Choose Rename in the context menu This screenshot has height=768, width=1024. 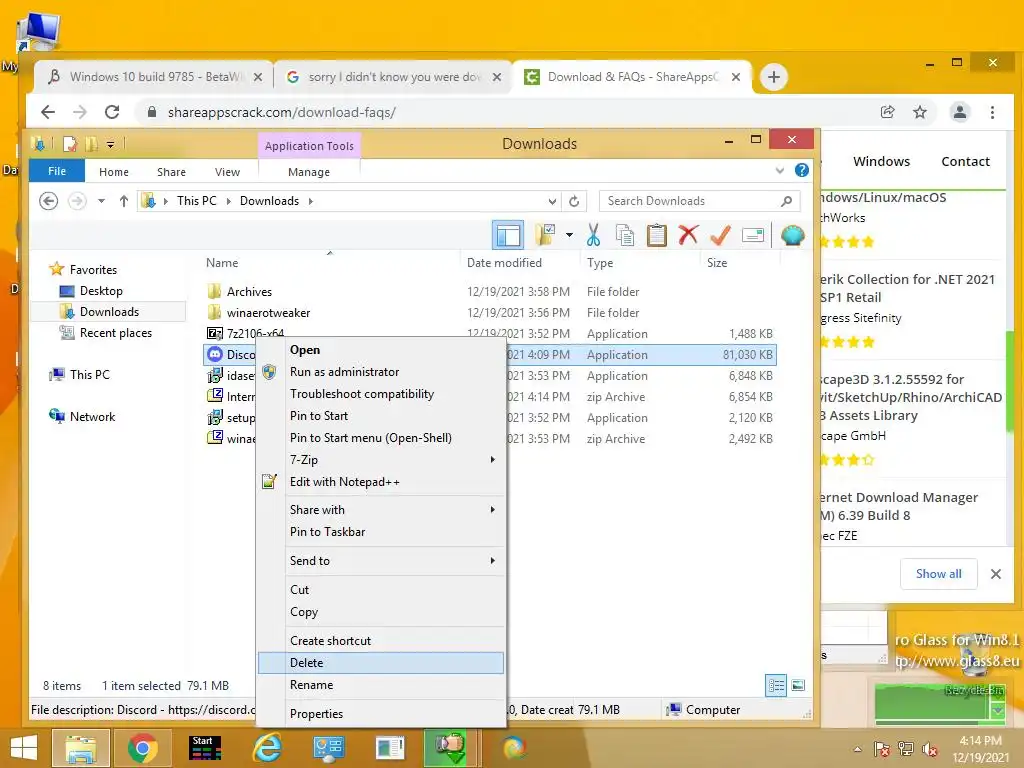[x=381, y=685]
